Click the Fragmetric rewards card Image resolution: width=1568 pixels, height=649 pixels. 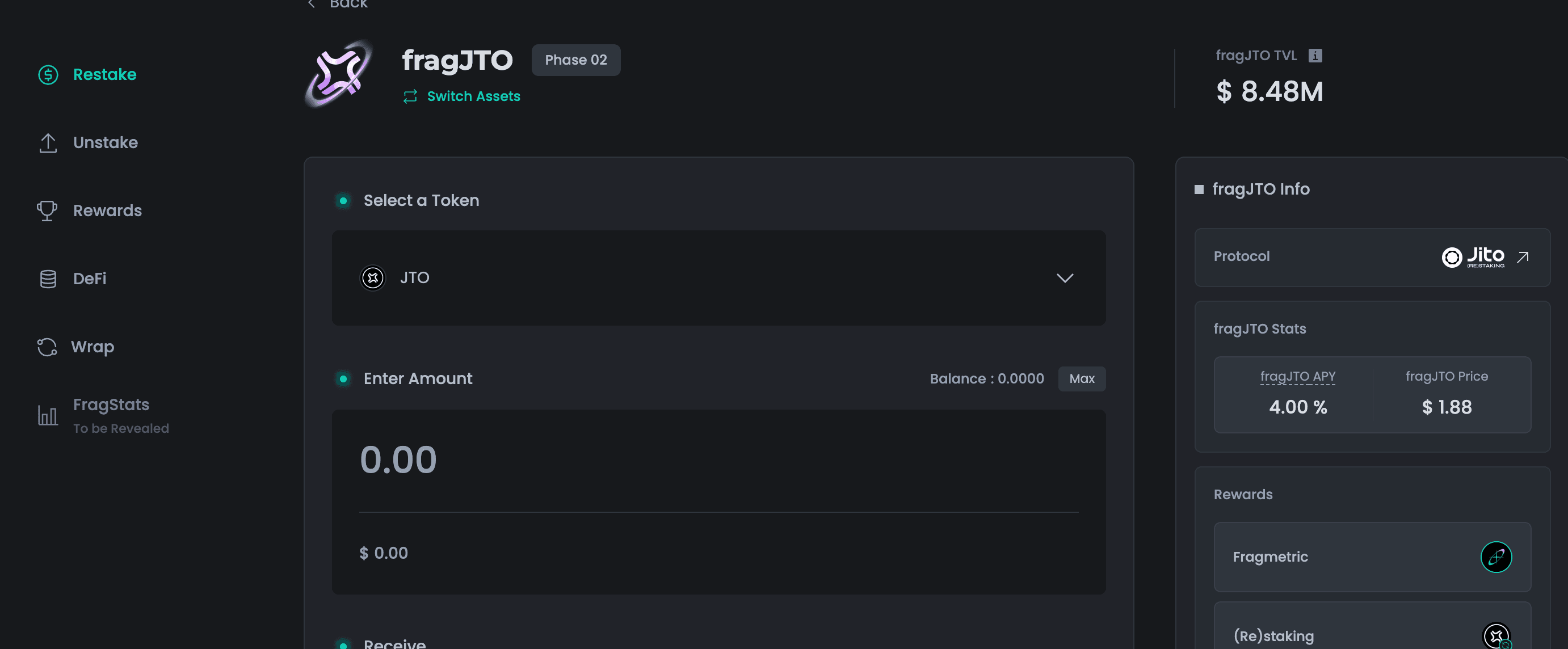pyautogui.click(x=1372, y=557)
